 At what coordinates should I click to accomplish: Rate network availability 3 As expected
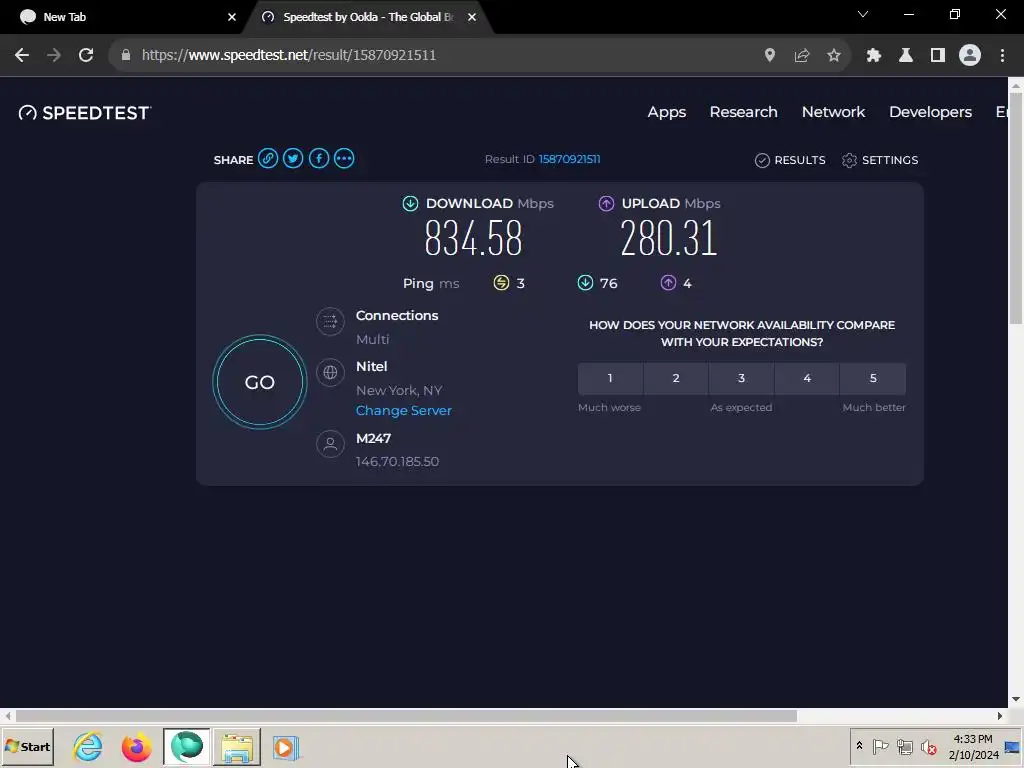tap(741, 378)
